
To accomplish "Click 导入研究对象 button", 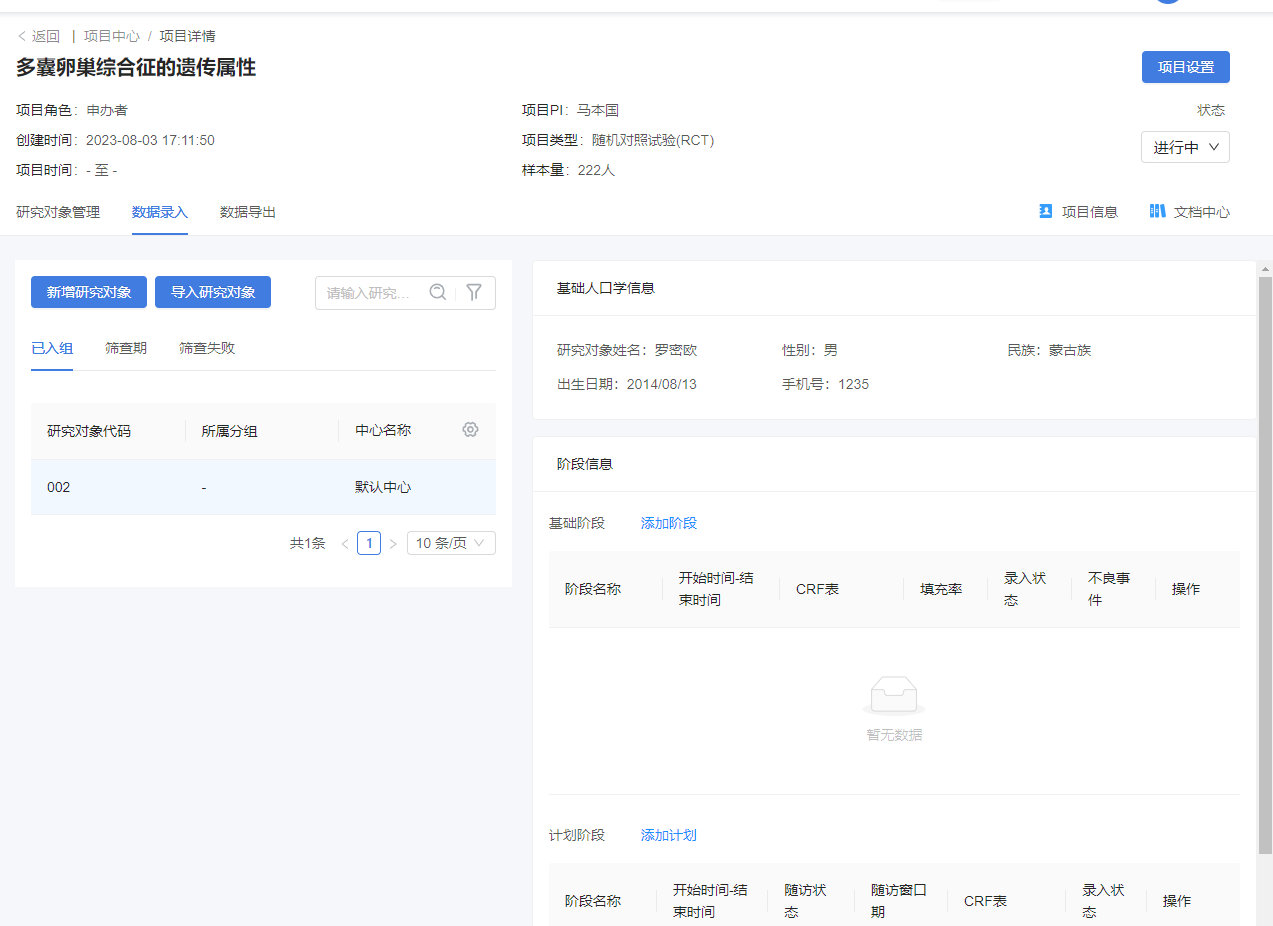I will click(213, 292).
